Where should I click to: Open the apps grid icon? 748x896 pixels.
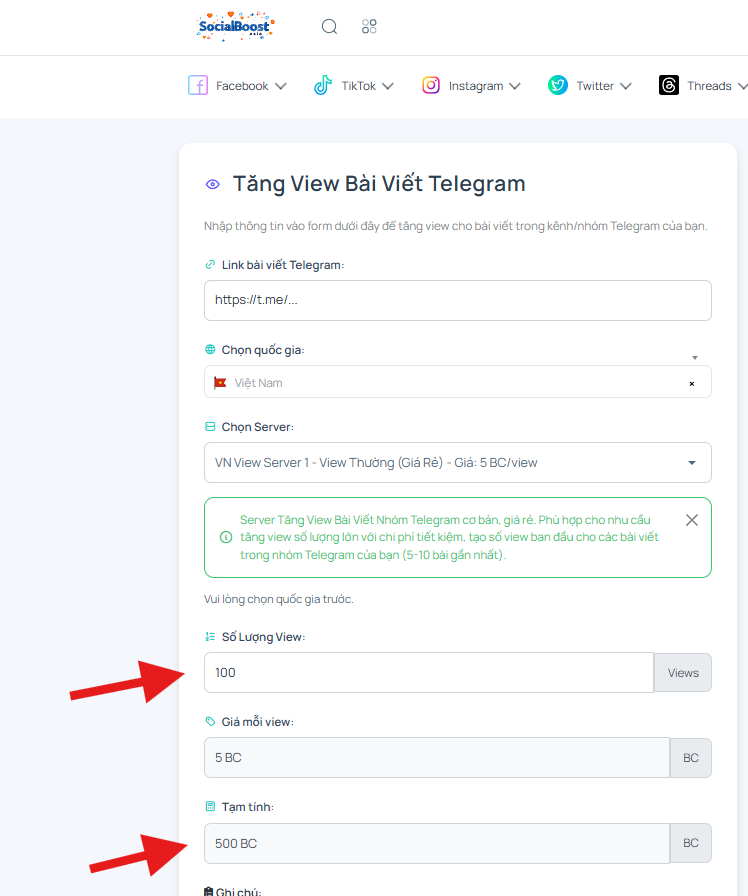click(369, 26)
